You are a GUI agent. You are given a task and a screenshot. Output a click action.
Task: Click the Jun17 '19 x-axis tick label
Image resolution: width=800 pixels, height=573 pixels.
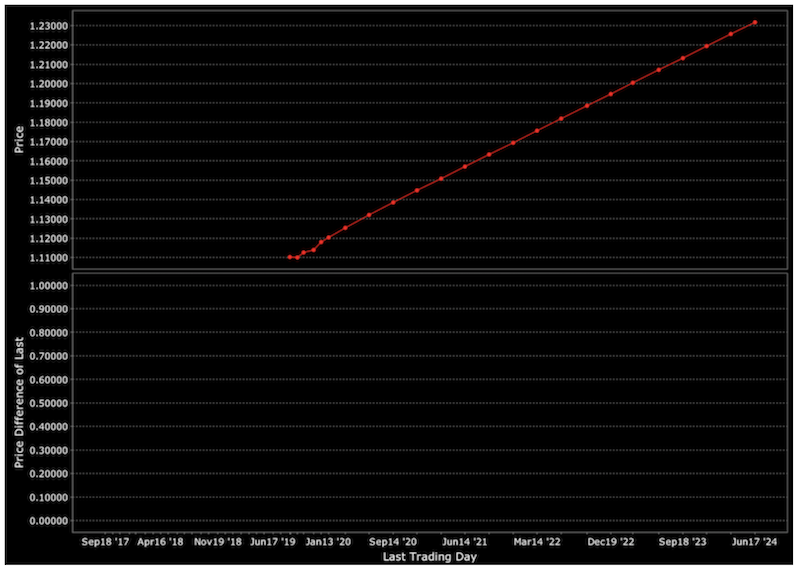(273, 541)
